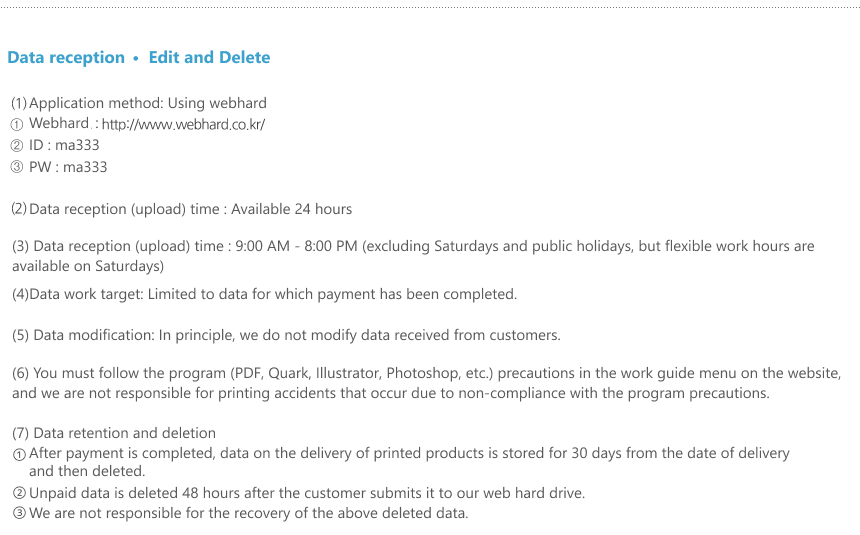Click the Edit and Delete heading
This screenshot has height=535, width=860.
pos(210,58)
